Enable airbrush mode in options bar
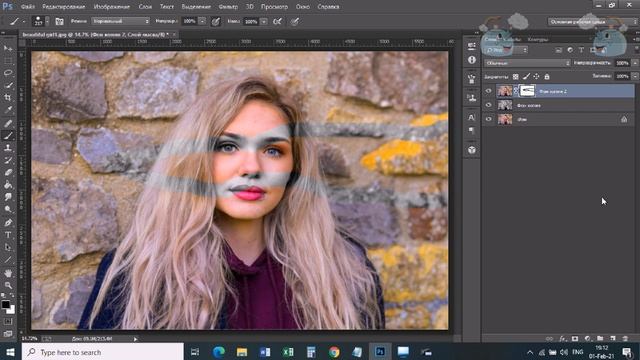Viewport: 640px width, 360px height. 278,21
